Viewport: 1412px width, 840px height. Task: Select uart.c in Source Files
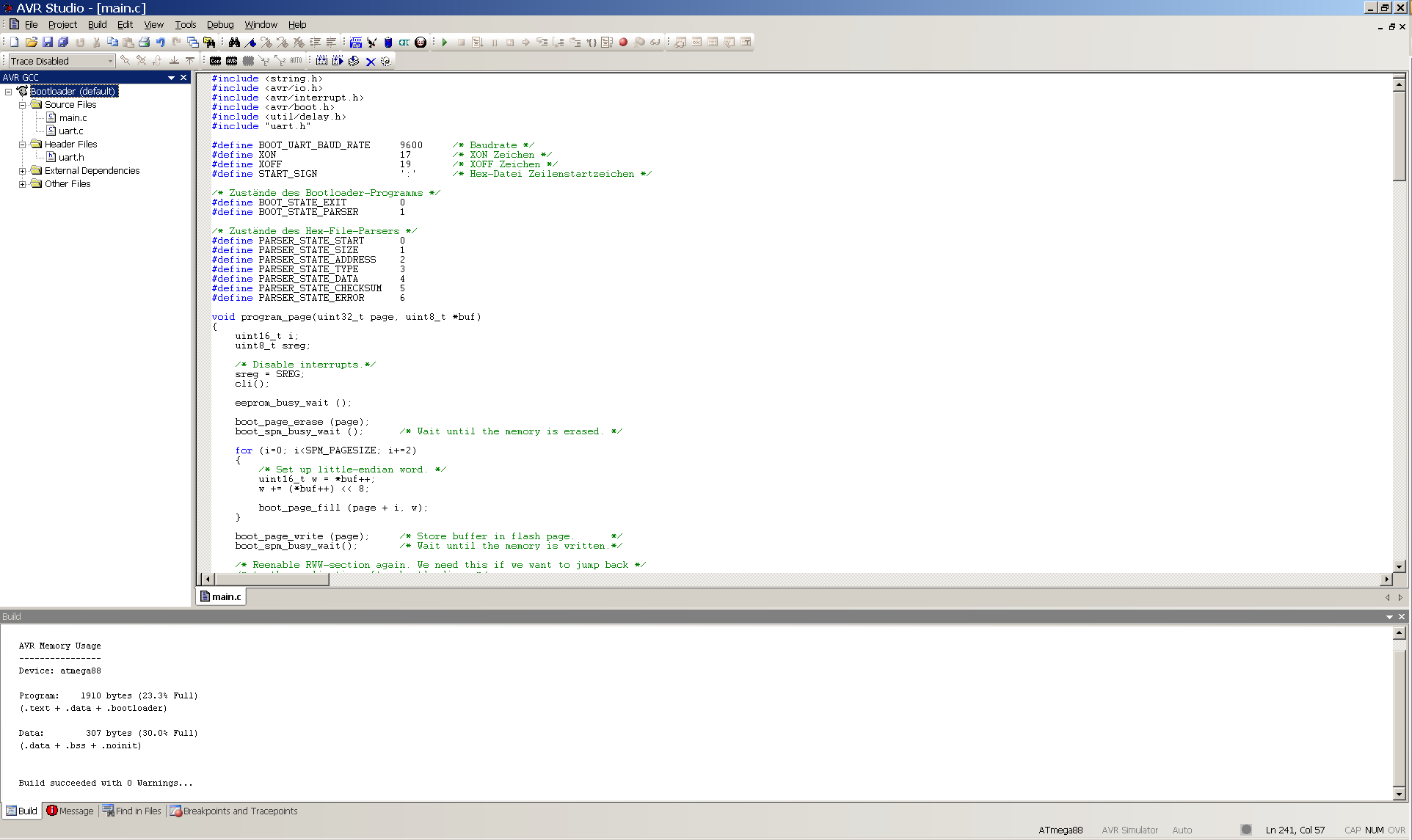click(71, 131)
